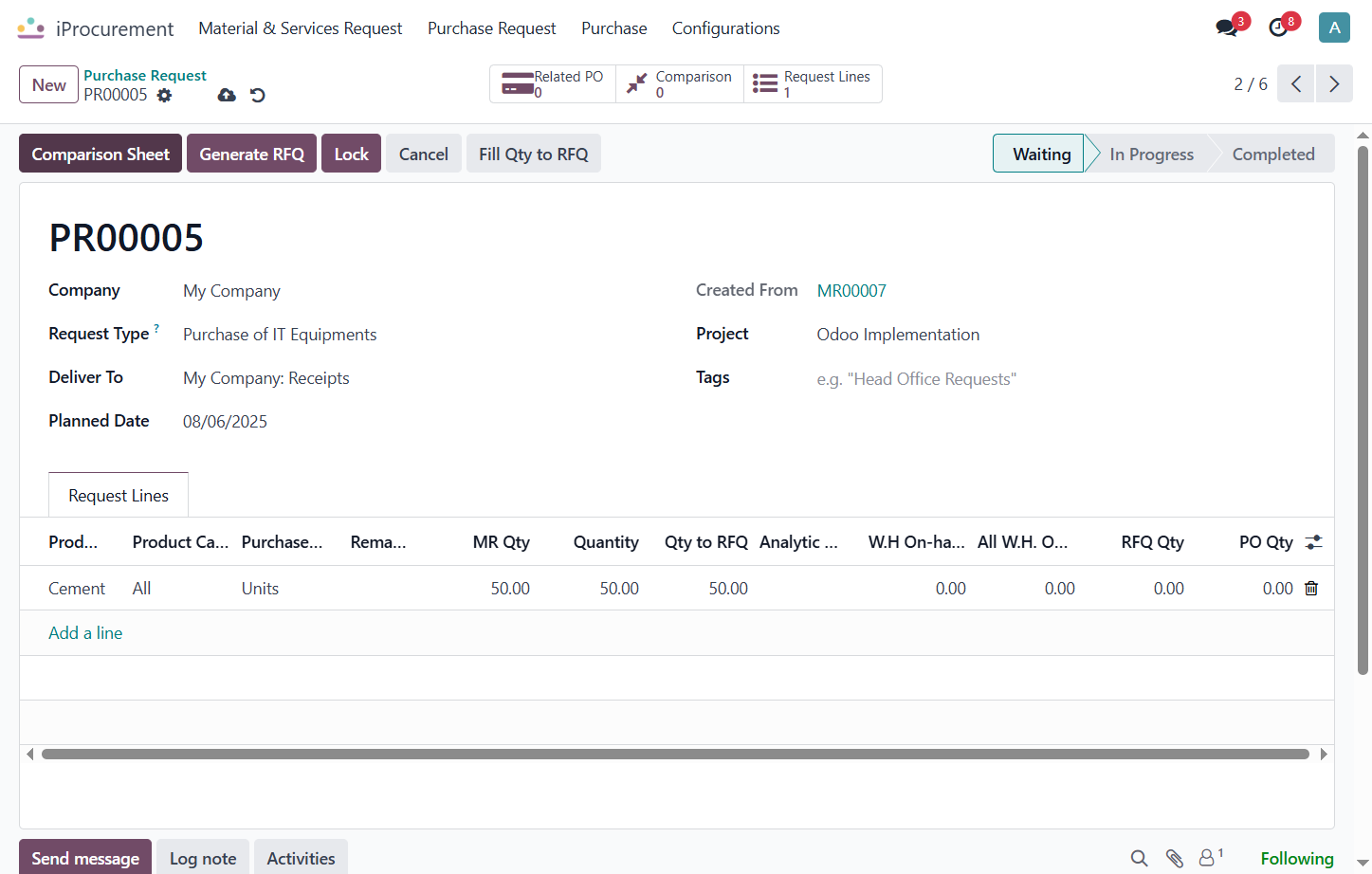Click the Tags input field
Screen dimensions: 1372x874
coord(1061,379)
